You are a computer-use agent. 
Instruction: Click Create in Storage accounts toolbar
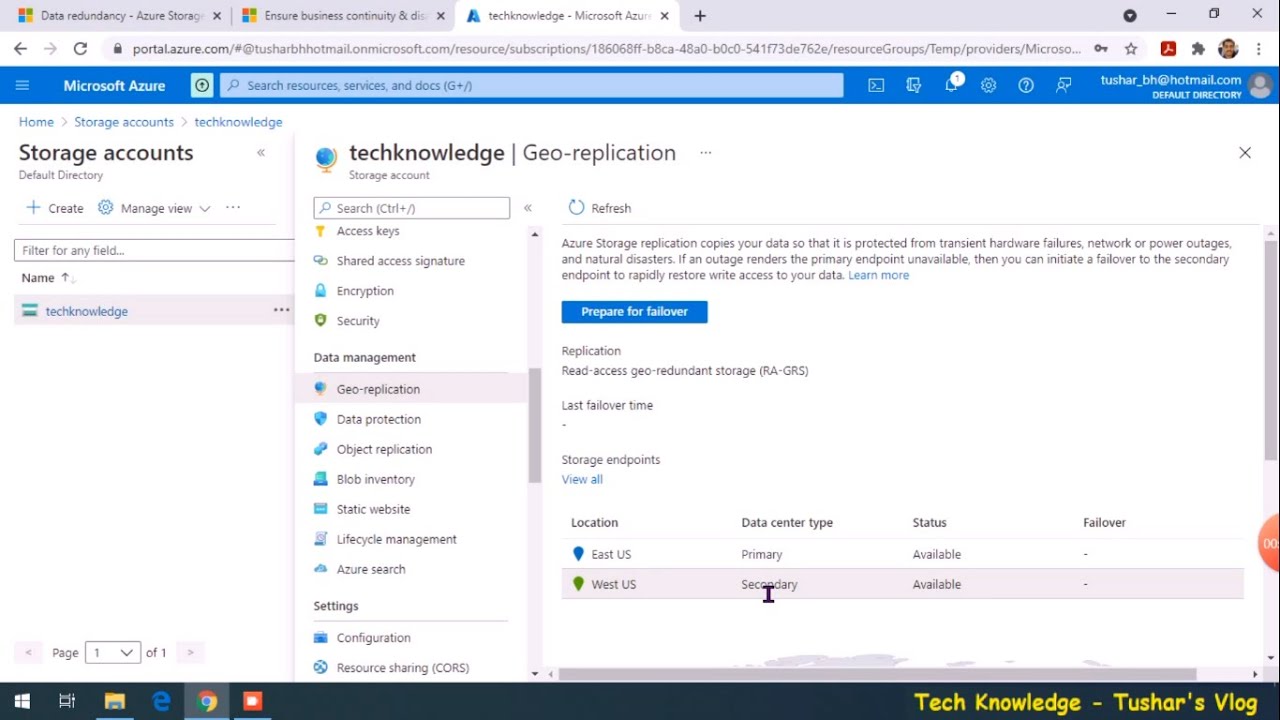(x=55, y=208)
